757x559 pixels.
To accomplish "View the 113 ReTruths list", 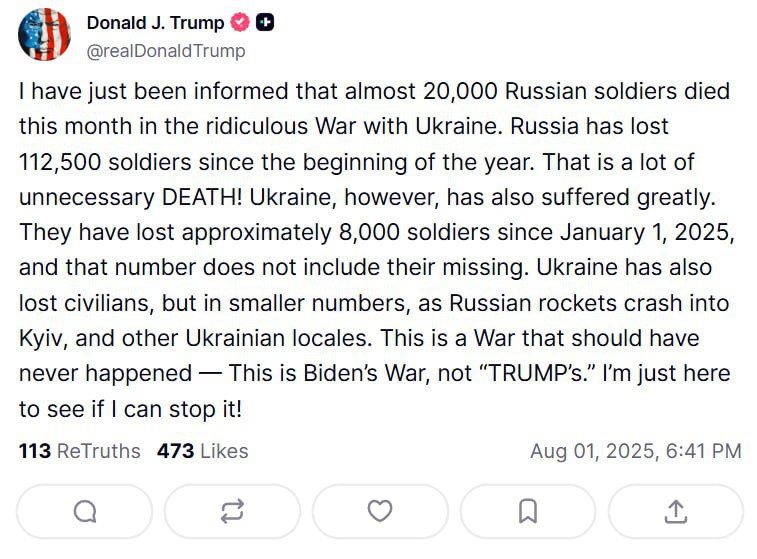I will (80, 451).
